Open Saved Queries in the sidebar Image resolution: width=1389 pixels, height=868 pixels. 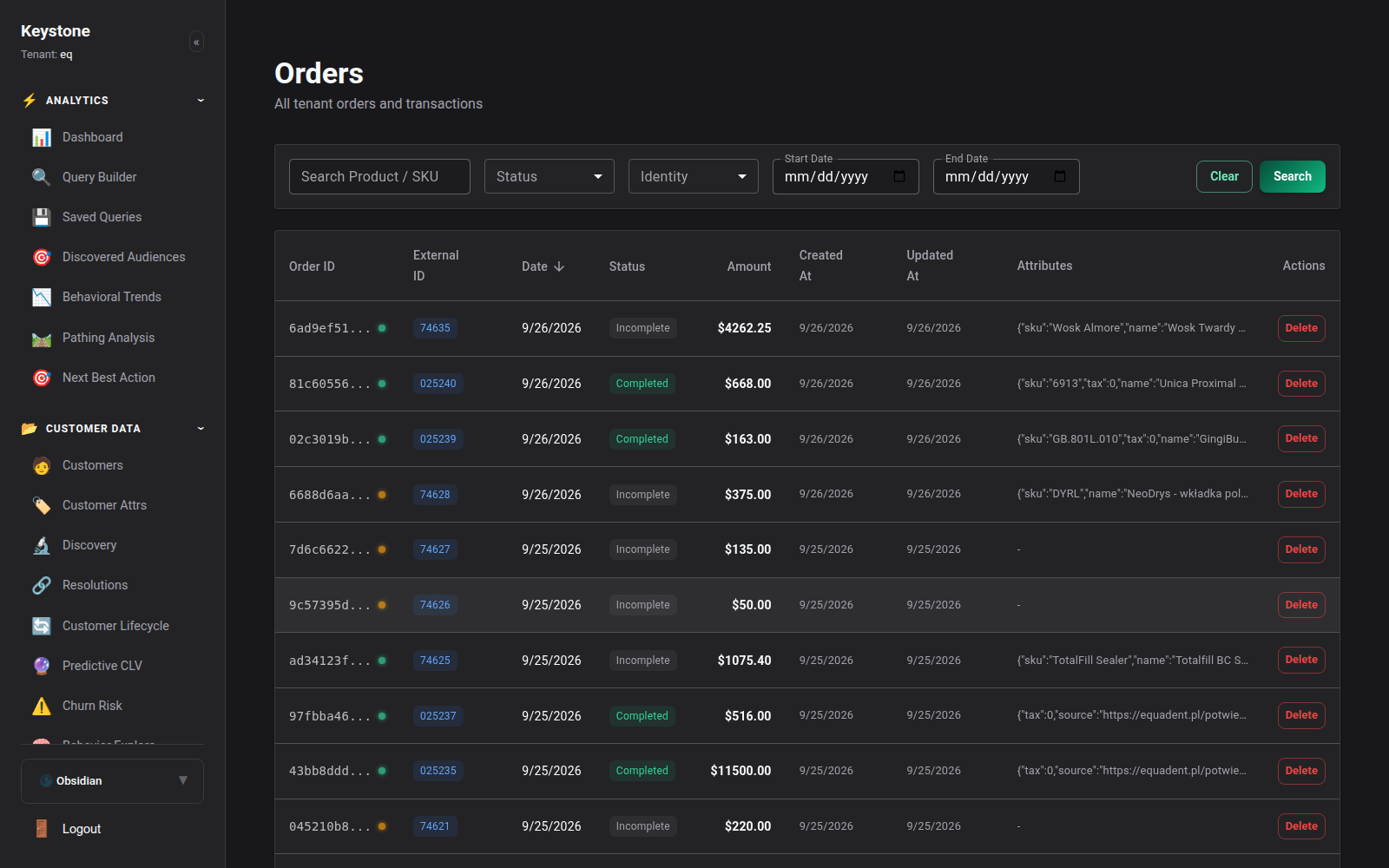click(102, 217)
